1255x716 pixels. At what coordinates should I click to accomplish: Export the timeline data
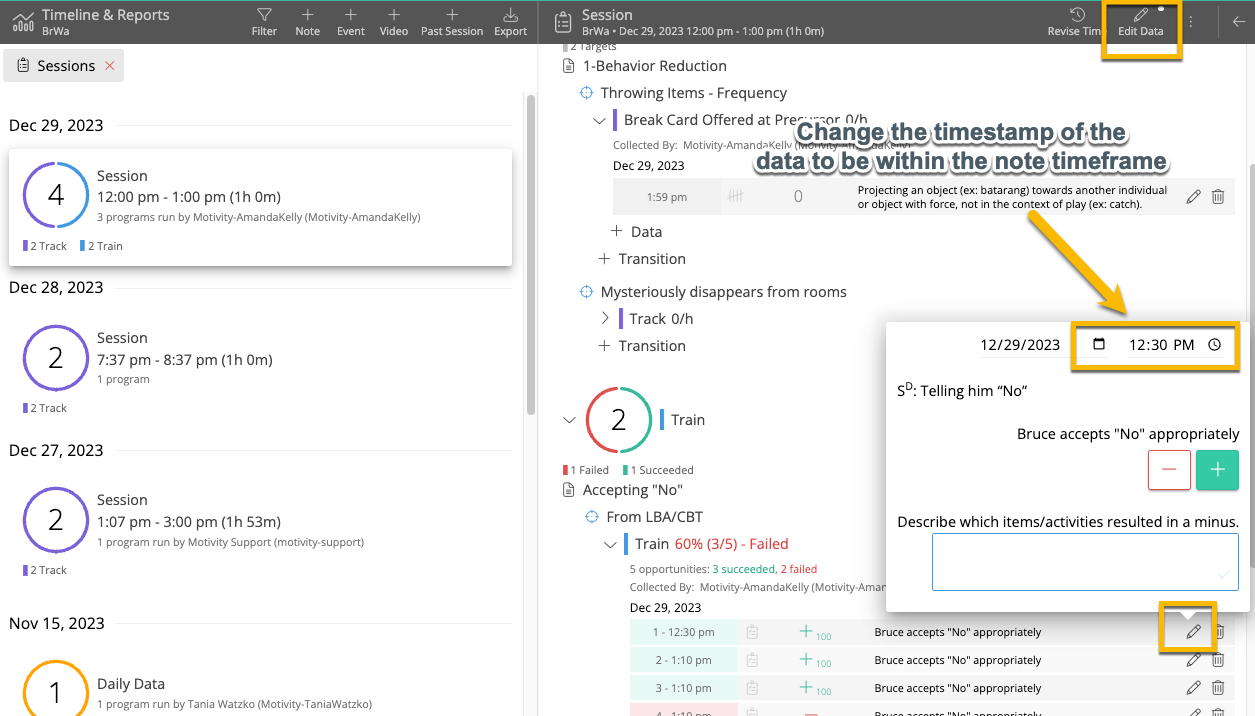click(510, 20)
